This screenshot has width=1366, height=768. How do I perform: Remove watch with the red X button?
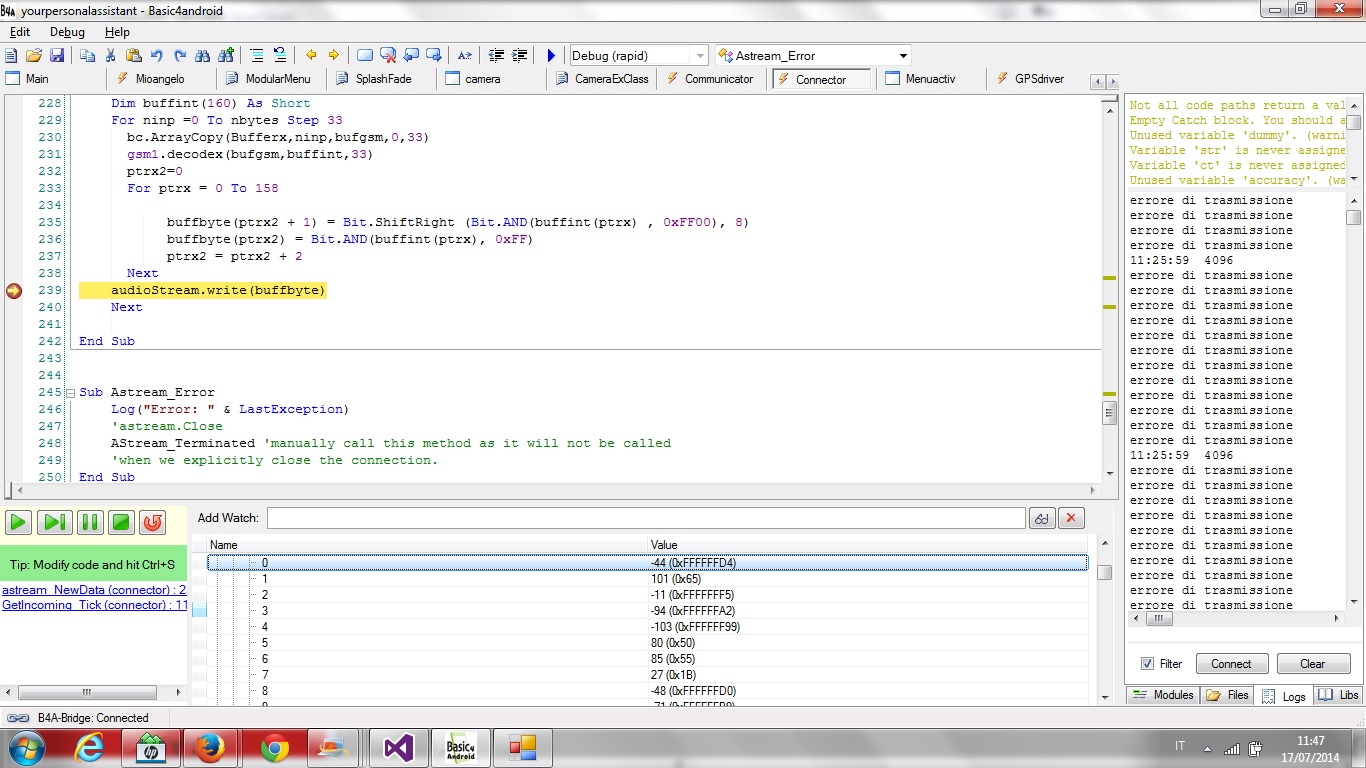[x=1071, y=518]
